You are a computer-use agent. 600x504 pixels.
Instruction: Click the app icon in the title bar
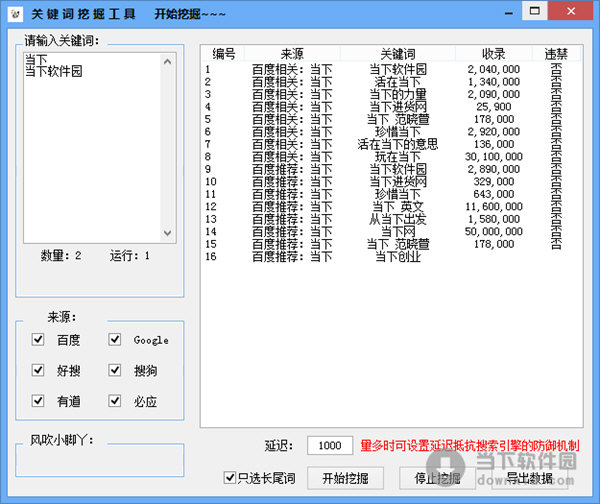(x=15, y=14)
